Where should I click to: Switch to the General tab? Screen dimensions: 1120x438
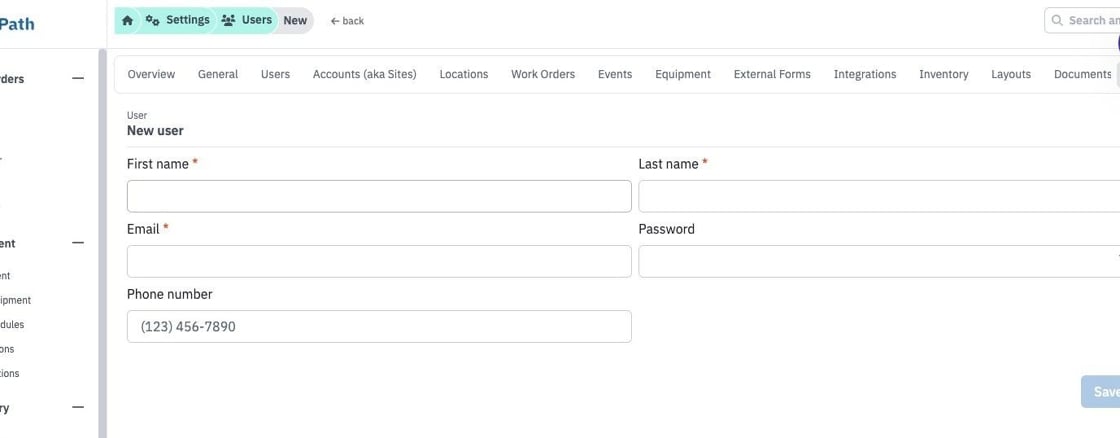click(218, 74)
